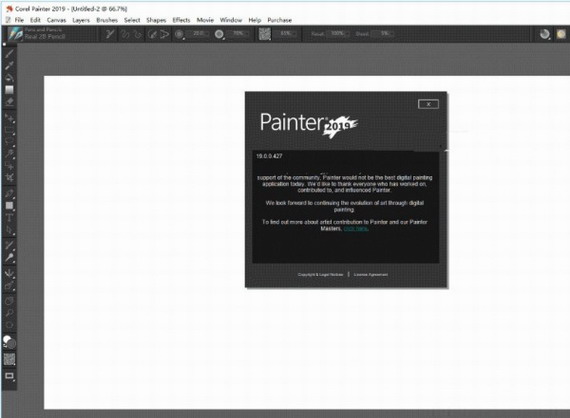Open the Window menu

231,20
